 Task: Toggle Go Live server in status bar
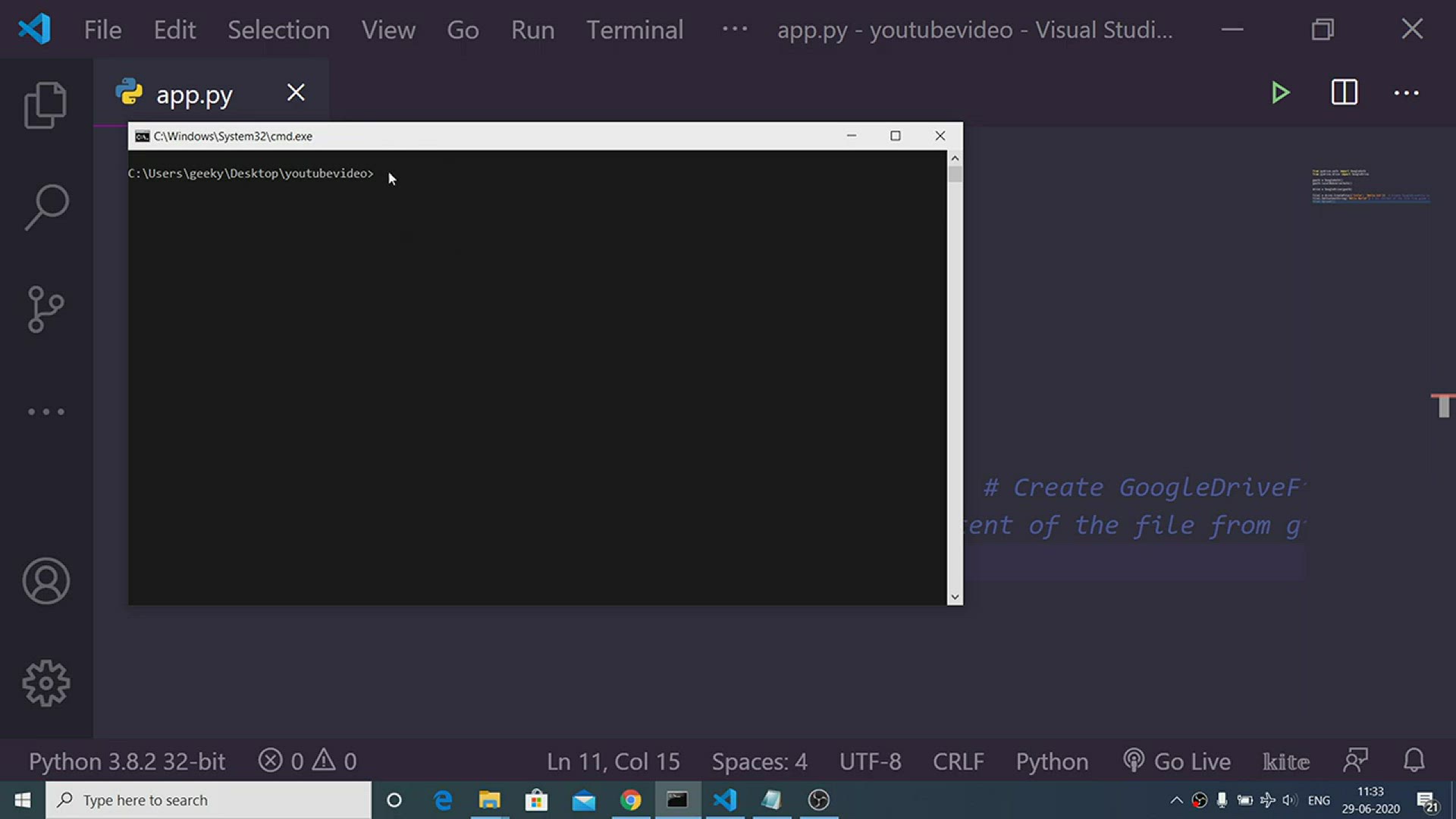(x=1177, y=761)
